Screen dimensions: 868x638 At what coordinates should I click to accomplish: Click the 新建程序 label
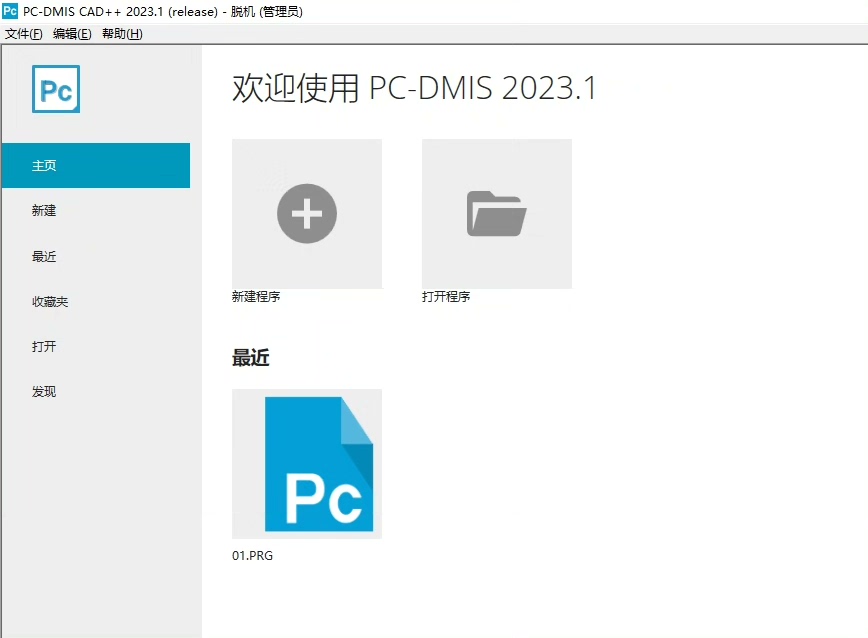(256, 297)
